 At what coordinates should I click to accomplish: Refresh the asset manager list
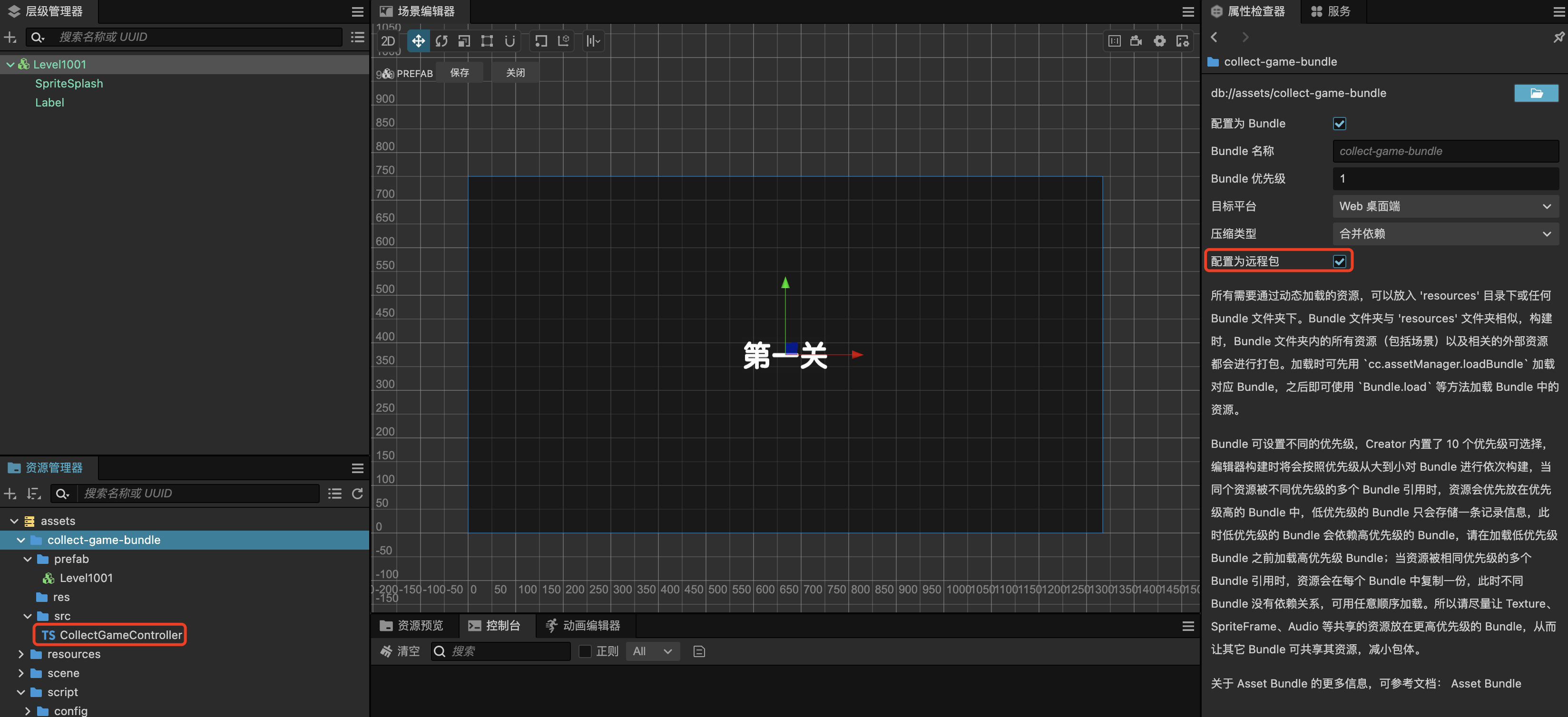click(x=357, y=493)
